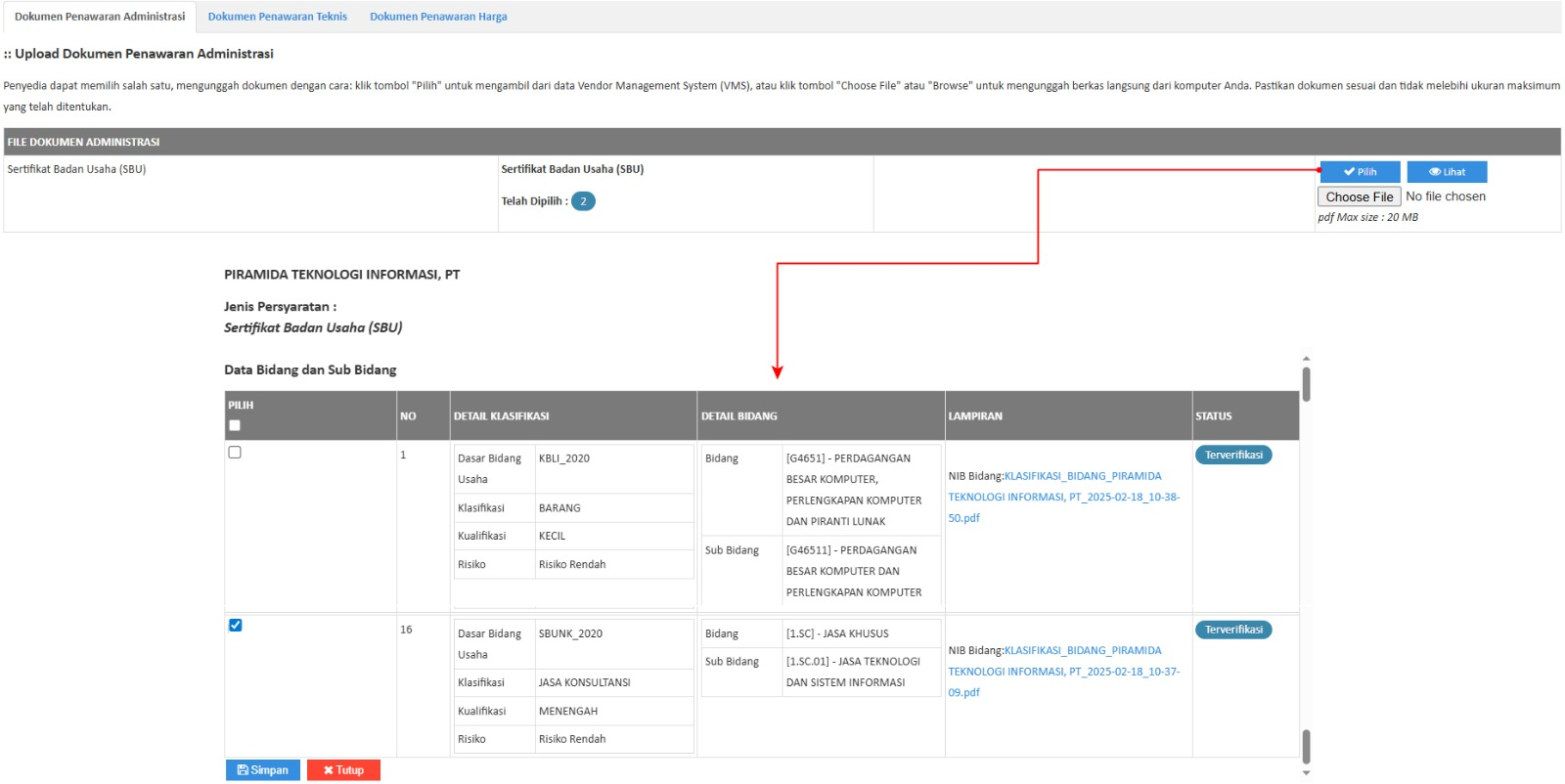The height and width of the screenshot is (784, 1565).
Task: Select the Dokumen Penawaran Administrasi tab
Action: (x=100, y=17)
